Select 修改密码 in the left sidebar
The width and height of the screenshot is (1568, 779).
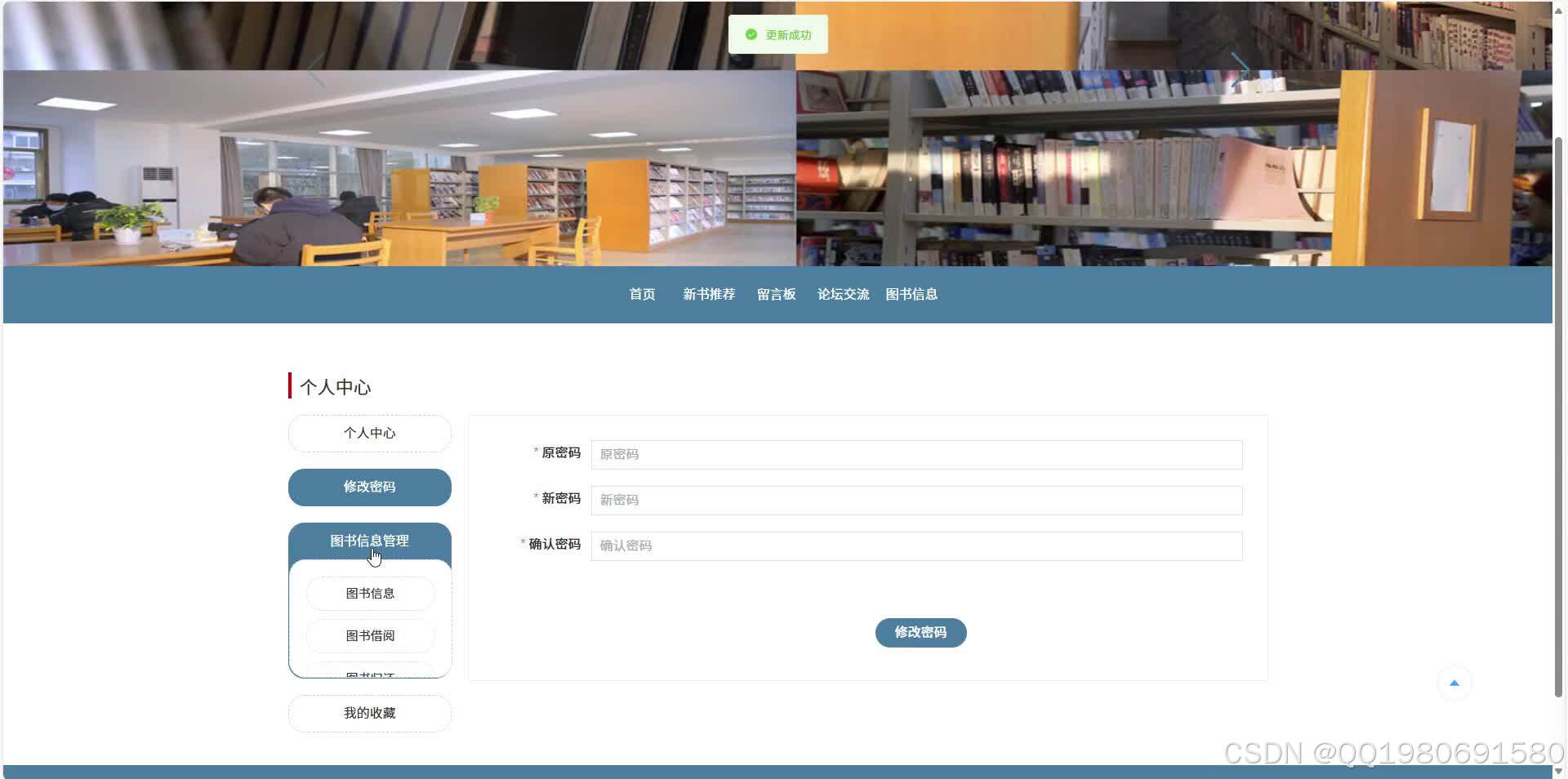(x=370, y=487)
